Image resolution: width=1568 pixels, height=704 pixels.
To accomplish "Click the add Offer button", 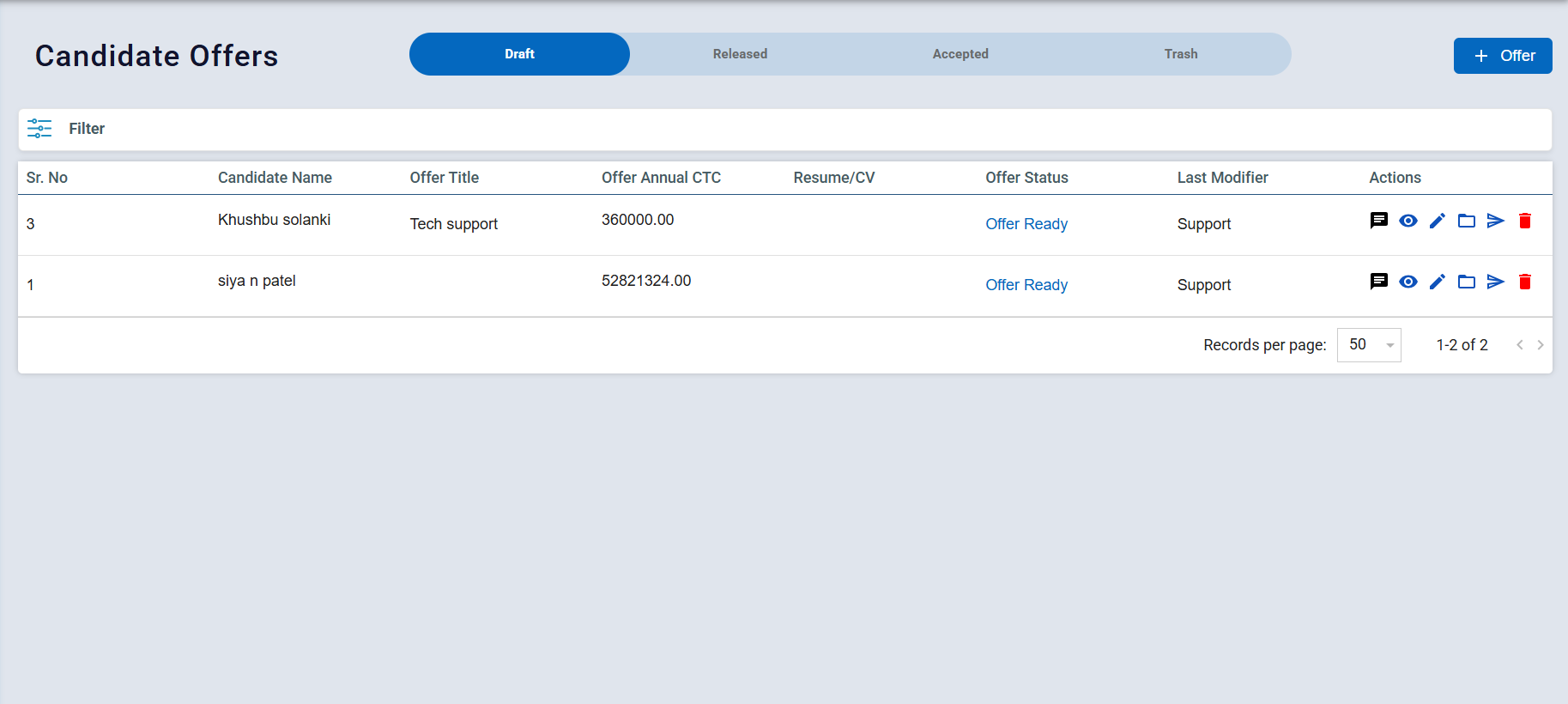I will (1502, 56).
